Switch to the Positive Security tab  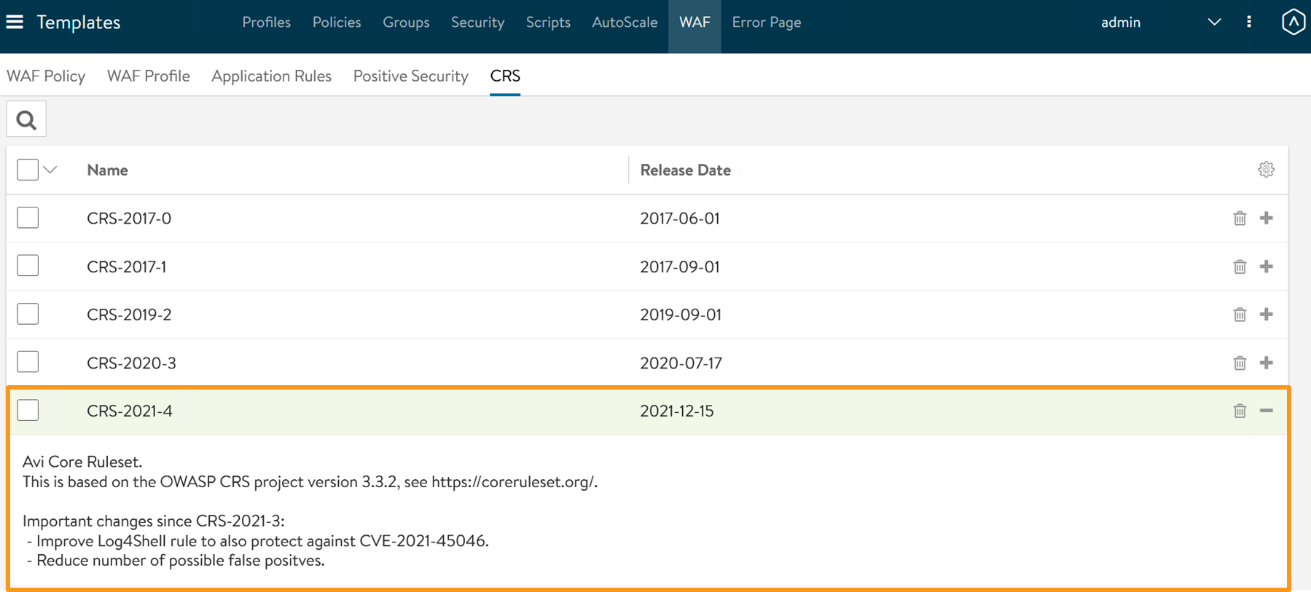pos(411,76)
